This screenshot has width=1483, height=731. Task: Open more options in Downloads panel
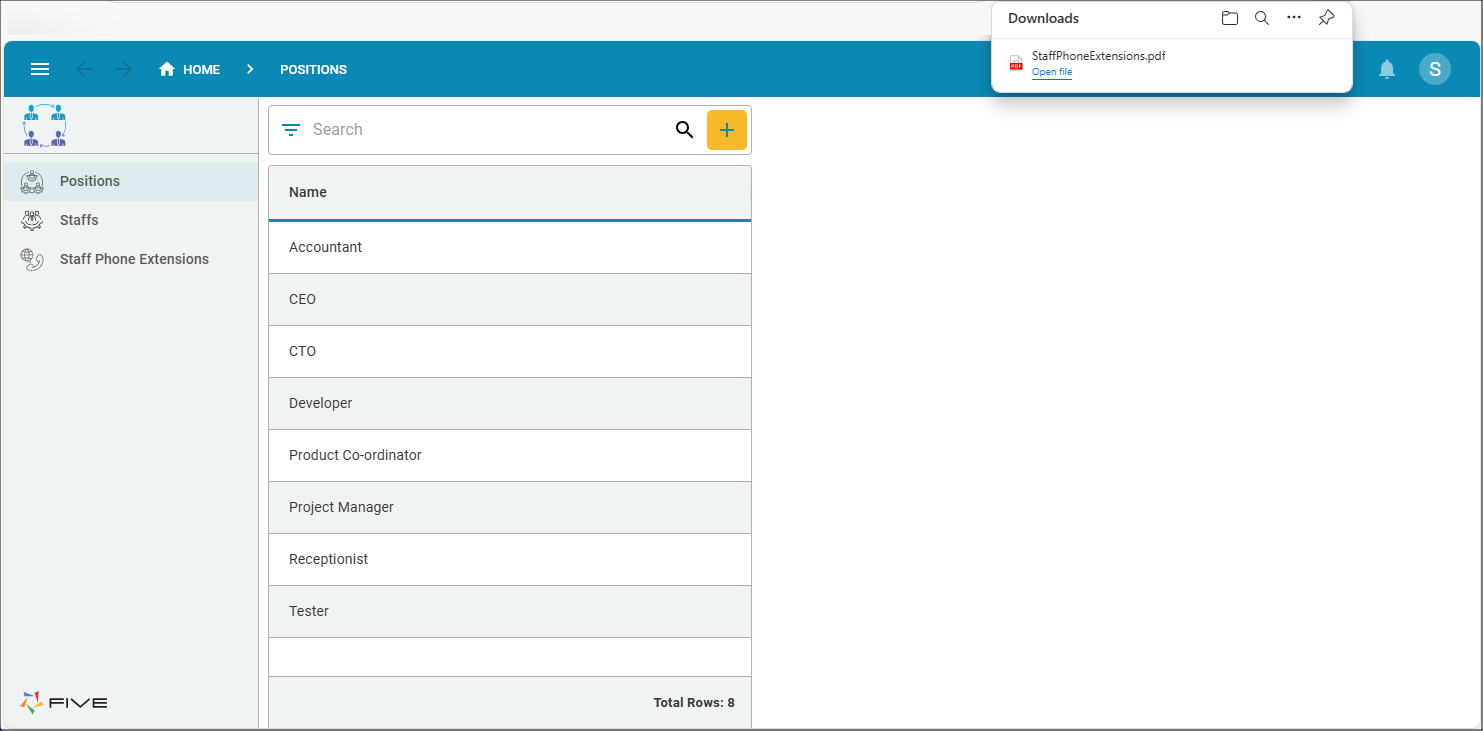click(x=1294, y=18)
